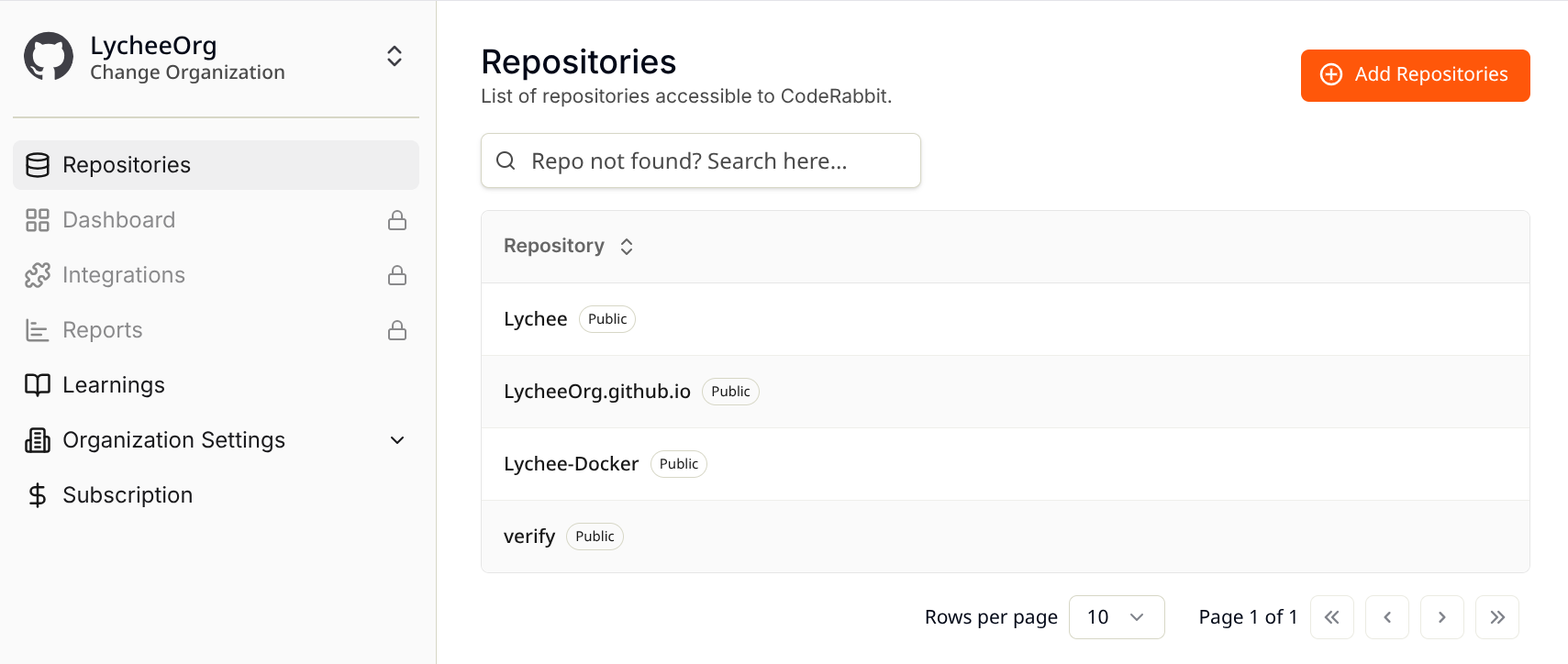This screenshot has height=664, width=1568.
Task: Click the Integrations puzzle piece icon
Action: pyautogui.click(x=38, y=275)
